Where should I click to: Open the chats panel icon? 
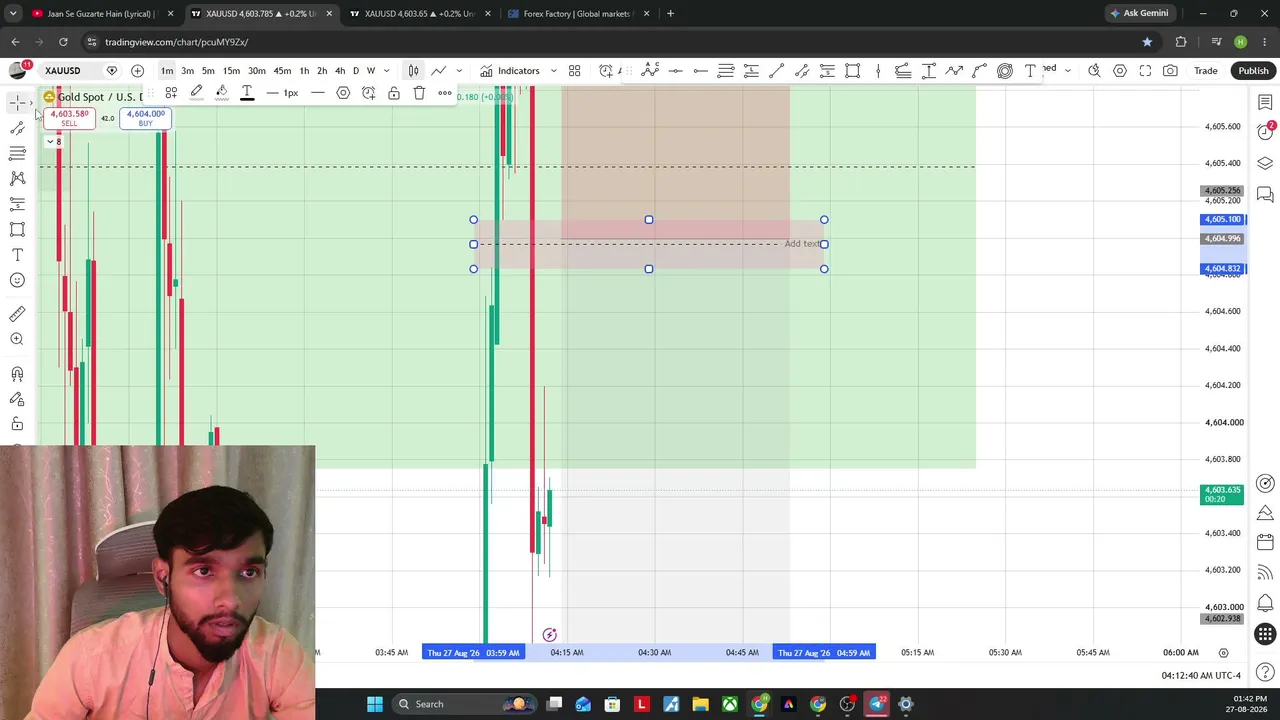(x=1265, y=194)
